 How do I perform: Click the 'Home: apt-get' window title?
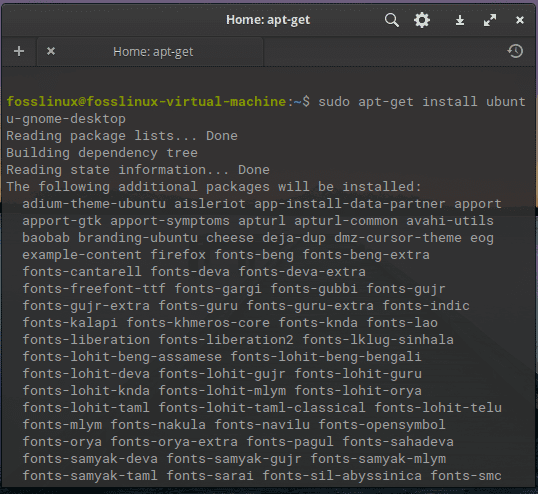[268, 20]
